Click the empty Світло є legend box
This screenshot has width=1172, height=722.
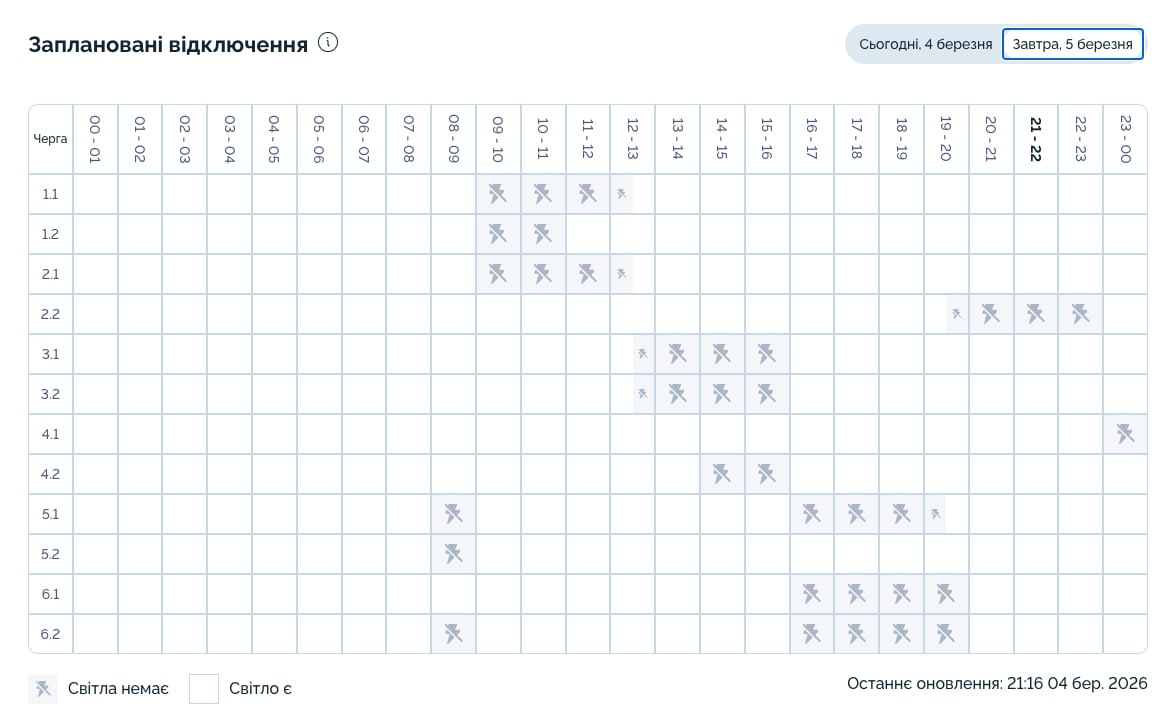[x=204, y=689]
